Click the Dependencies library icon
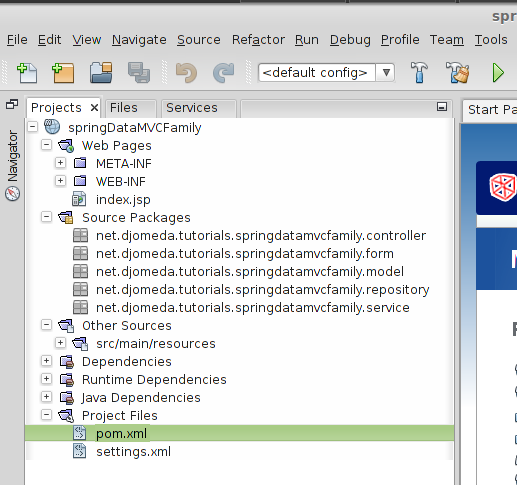The width and height of the screenshot is (517, 485). pyautogui.click(x=67, y=362)
